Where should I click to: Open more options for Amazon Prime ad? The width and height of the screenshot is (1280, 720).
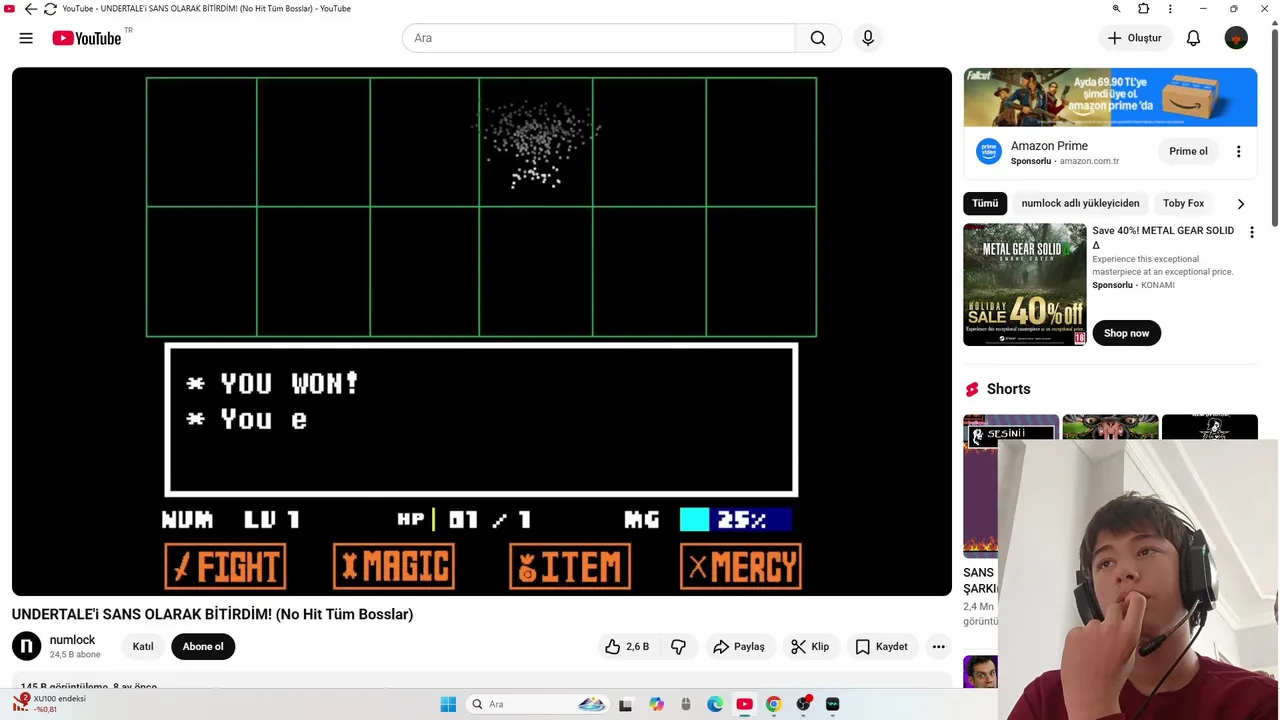[1238, 152]
